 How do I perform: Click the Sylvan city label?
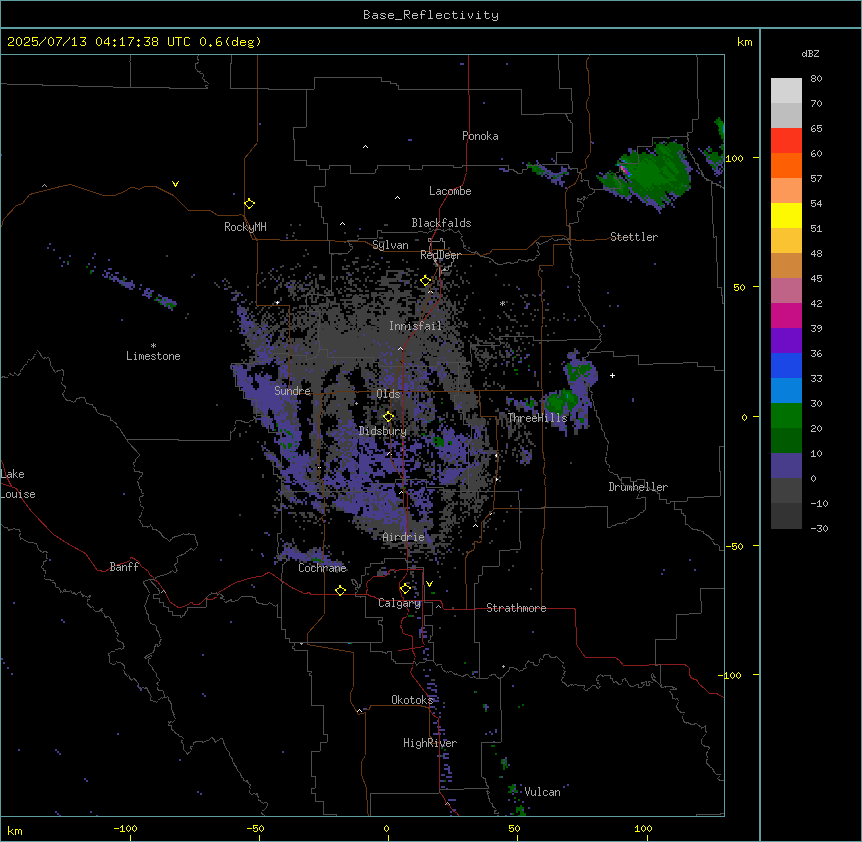(390, 245)
